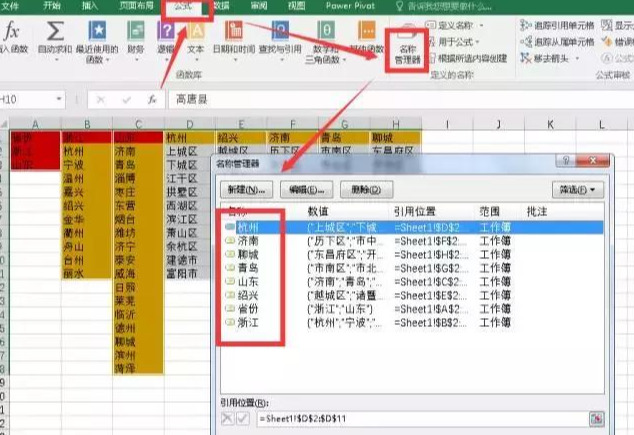The width and height of the screenshot is (634, 435).
Task: Open the Financial functions icon
Action: (x=136, y=31)
